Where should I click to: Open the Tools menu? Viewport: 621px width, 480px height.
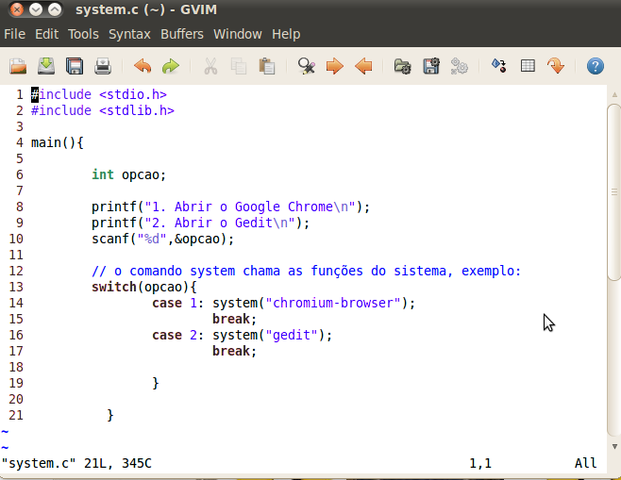point(83,34)
